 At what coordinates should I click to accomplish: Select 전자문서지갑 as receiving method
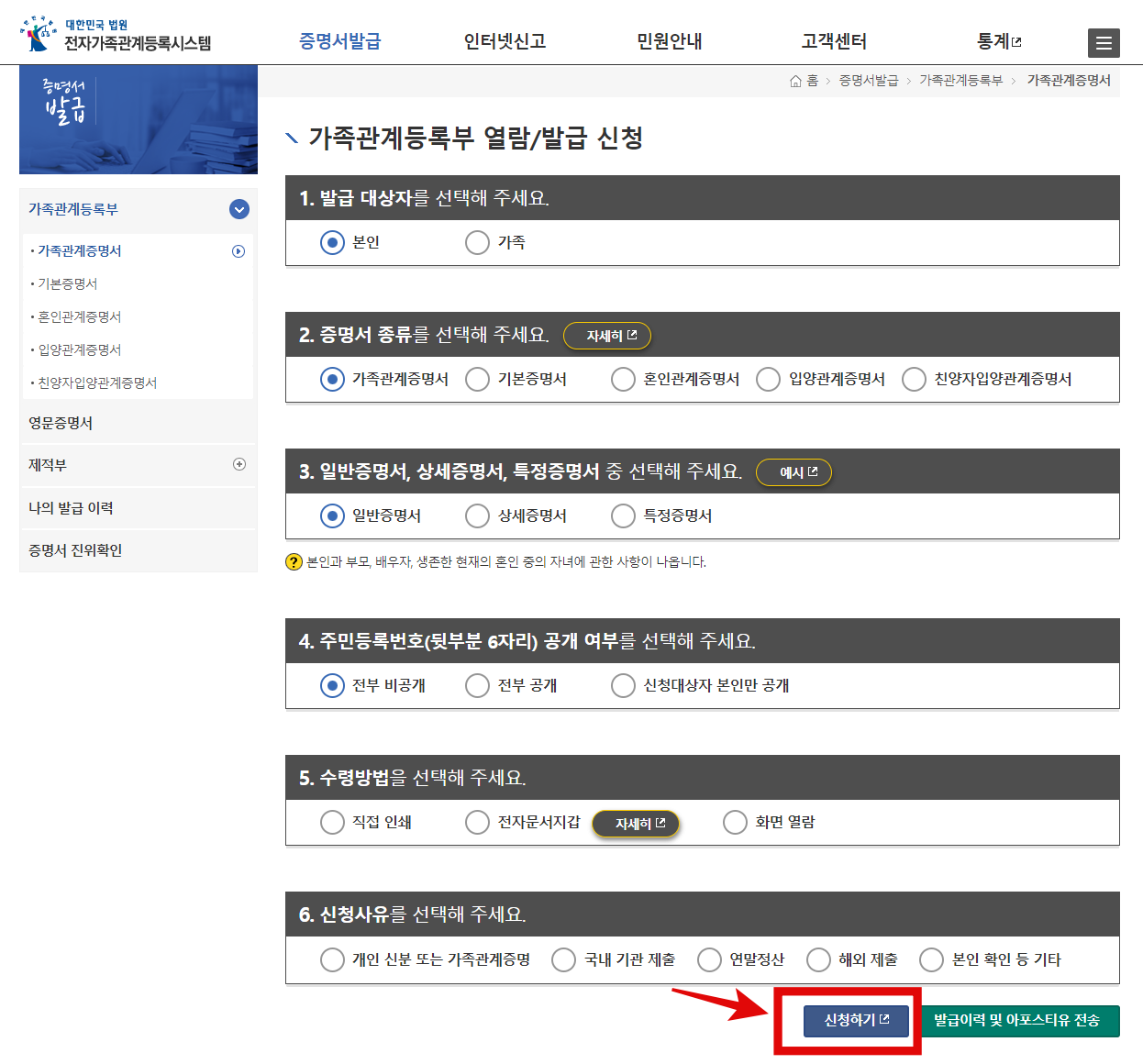pos(477,822)
